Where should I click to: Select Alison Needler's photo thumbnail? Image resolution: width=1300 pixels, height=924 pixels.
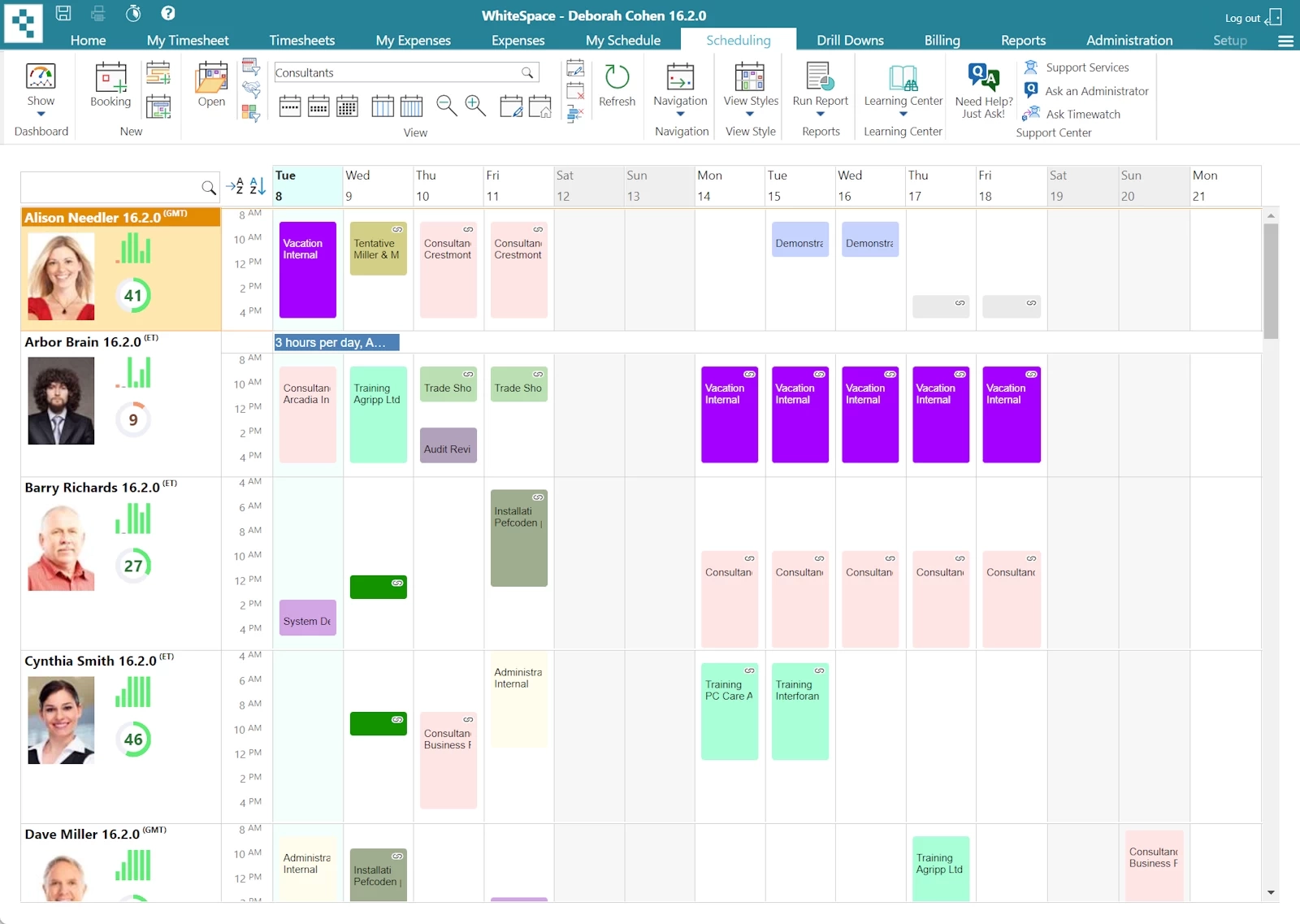[x=61, y=276]
